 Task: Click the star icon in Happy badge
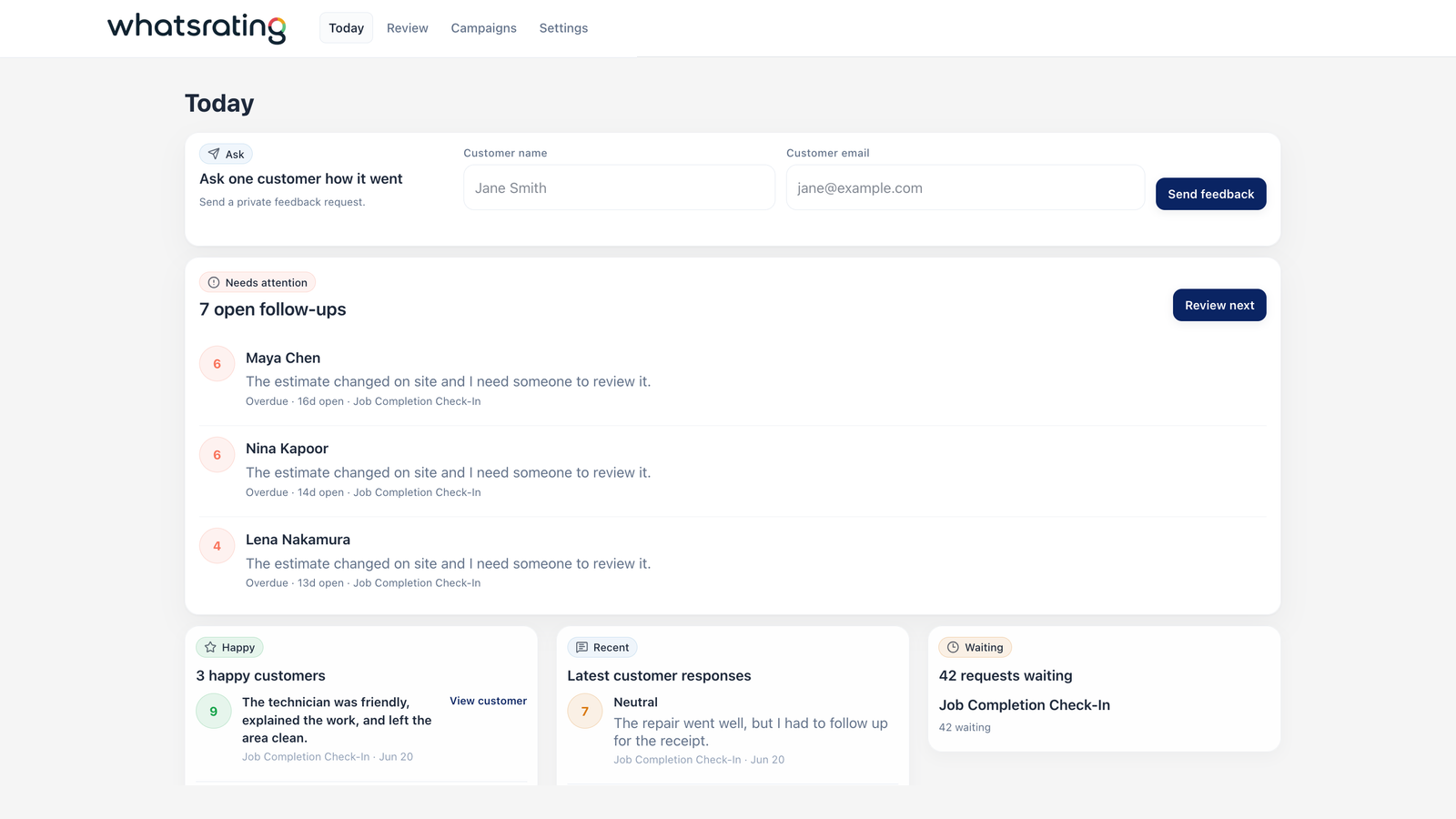(210, 647)
